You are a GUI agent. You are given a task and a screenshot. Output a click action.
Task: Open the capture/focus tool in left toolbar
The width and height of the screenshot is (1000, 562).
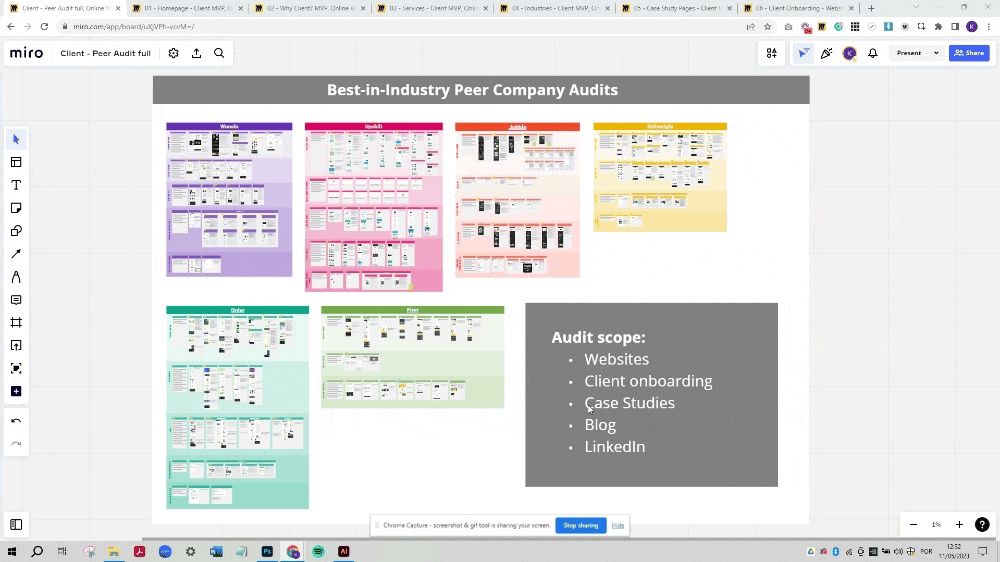click(16, 368)
